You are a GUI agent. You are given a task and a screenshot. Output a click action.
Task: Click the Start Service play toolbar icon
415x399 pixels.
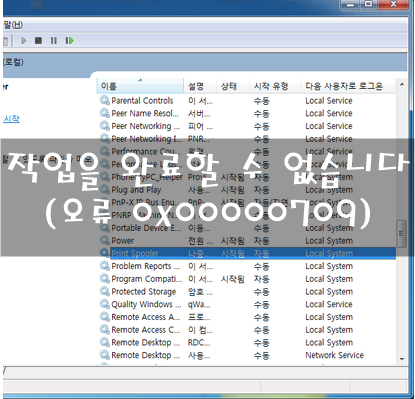pyautogui.click(x=23, y=41)
